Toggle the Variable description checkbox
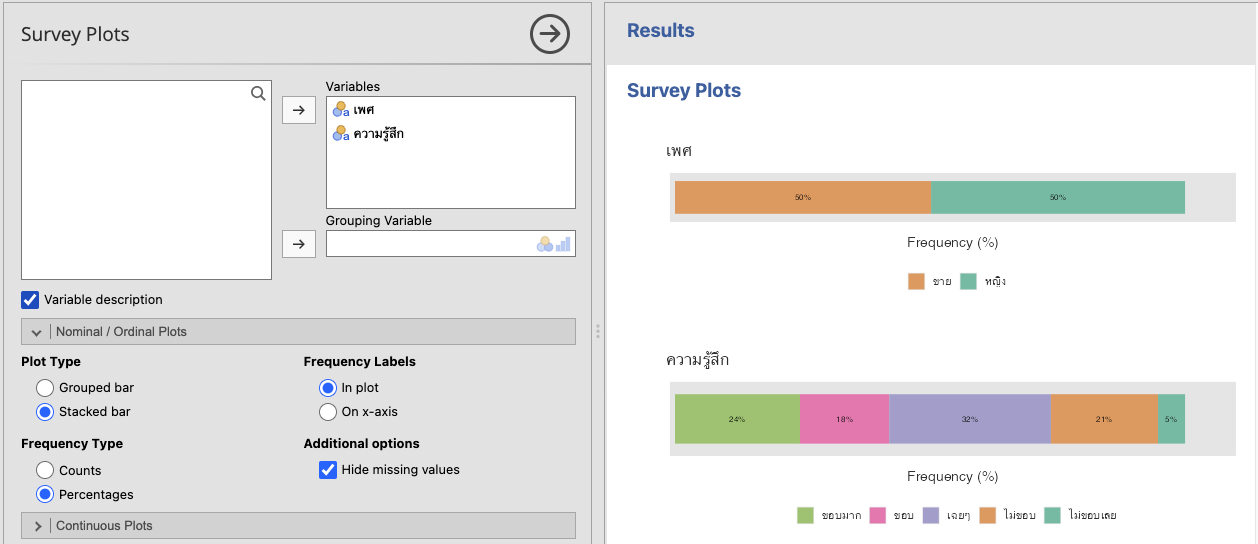Image resolution: width=1258 pixels, height=544 pixels. pyautogui.click(x=30, y=299)
